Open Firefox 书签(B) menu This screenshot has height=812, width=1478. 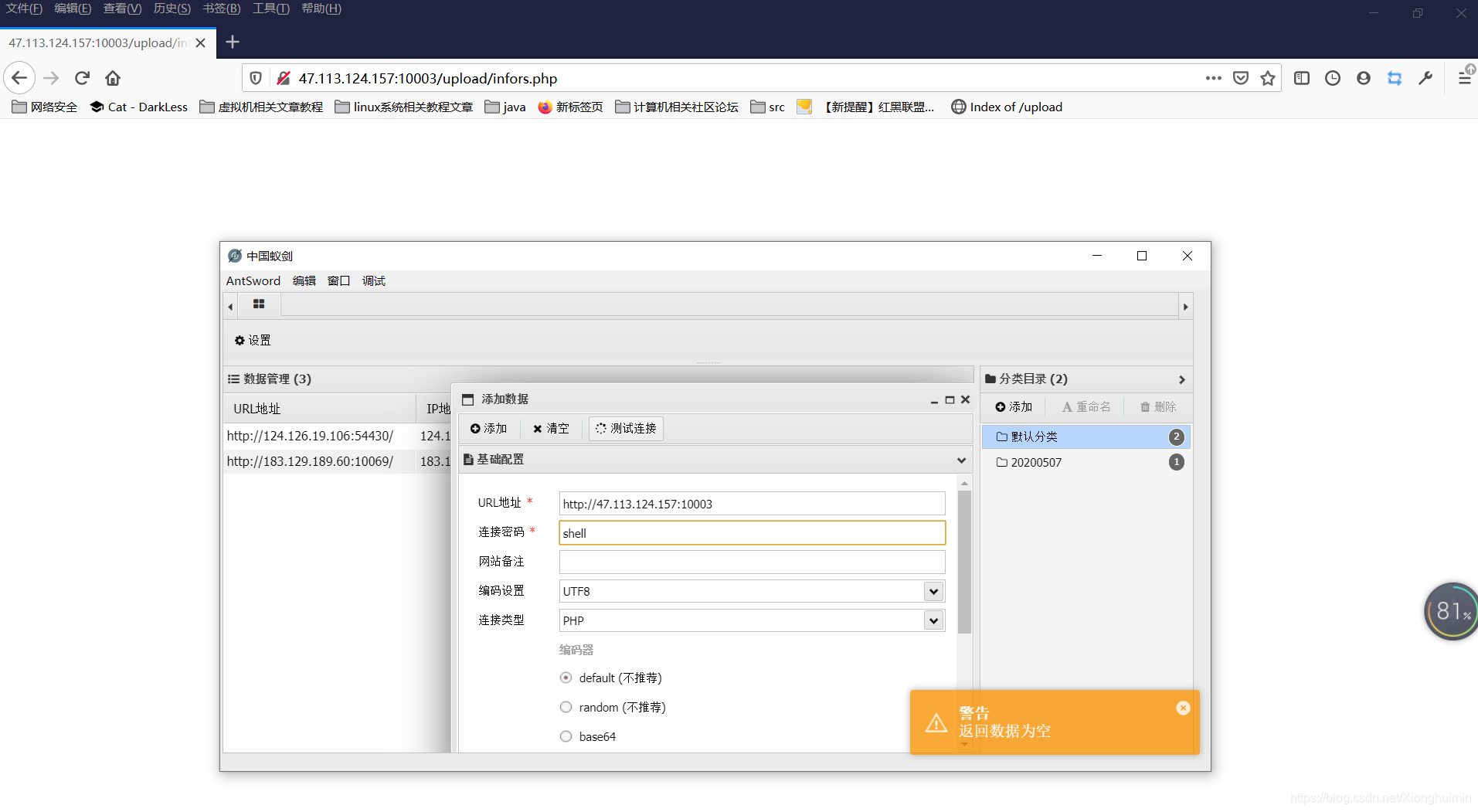point(222,8)
